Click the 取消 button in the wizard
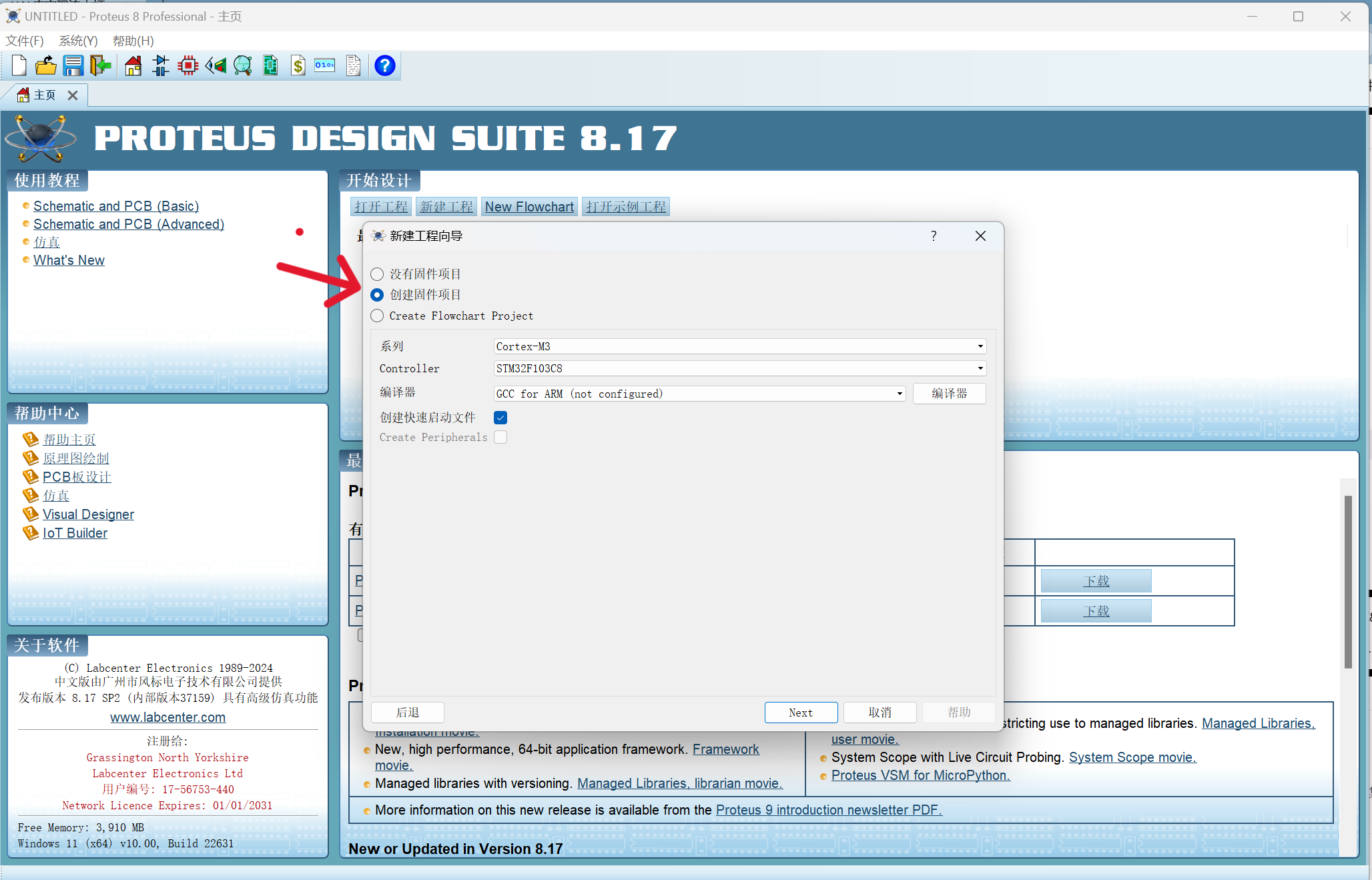This screenshot has height=880, width=1372. pyautogui.click(x=880, y=713)
